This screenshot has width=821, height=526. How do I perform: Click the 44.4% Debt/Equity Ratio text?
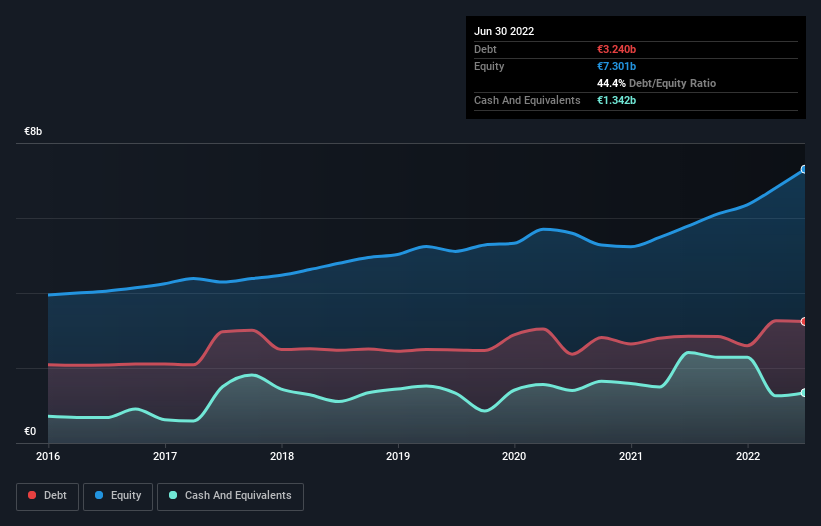657,83
